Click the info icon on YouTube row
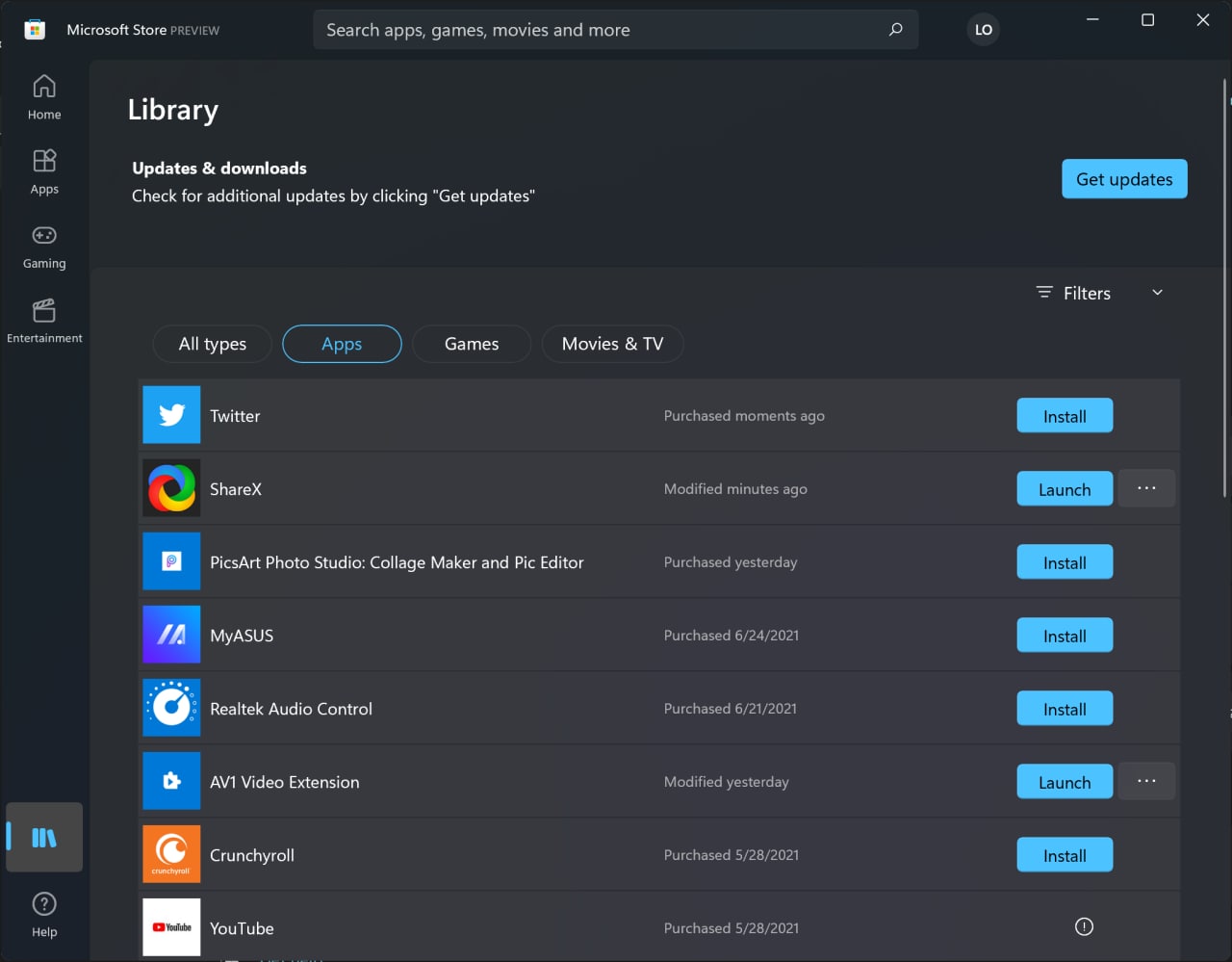Viewport: 1232px width, 962px height. pos(1084,927)
